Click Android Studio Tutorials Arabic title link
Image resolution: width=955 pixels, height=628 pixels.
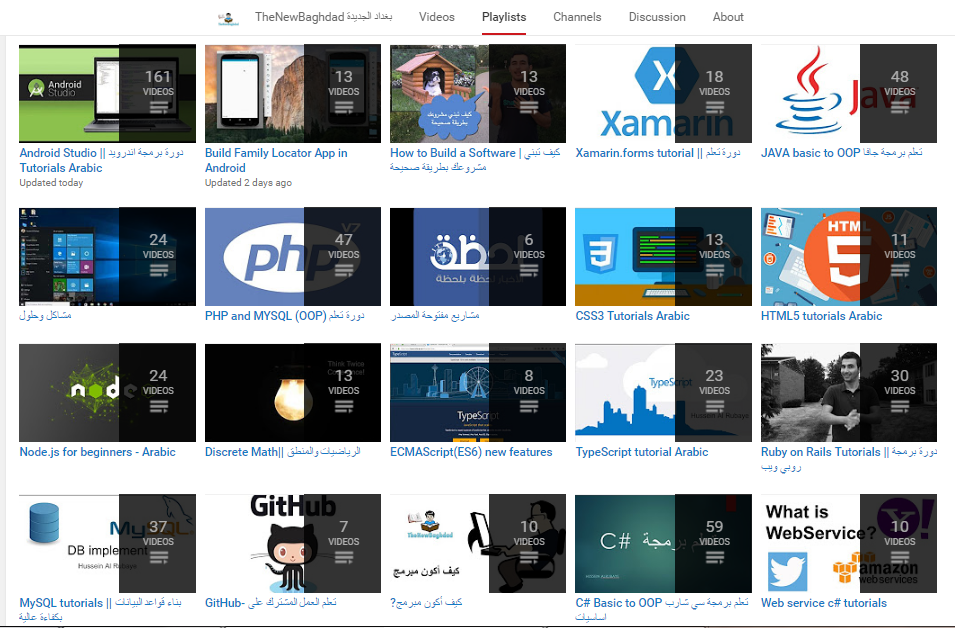tap(101, 160)
